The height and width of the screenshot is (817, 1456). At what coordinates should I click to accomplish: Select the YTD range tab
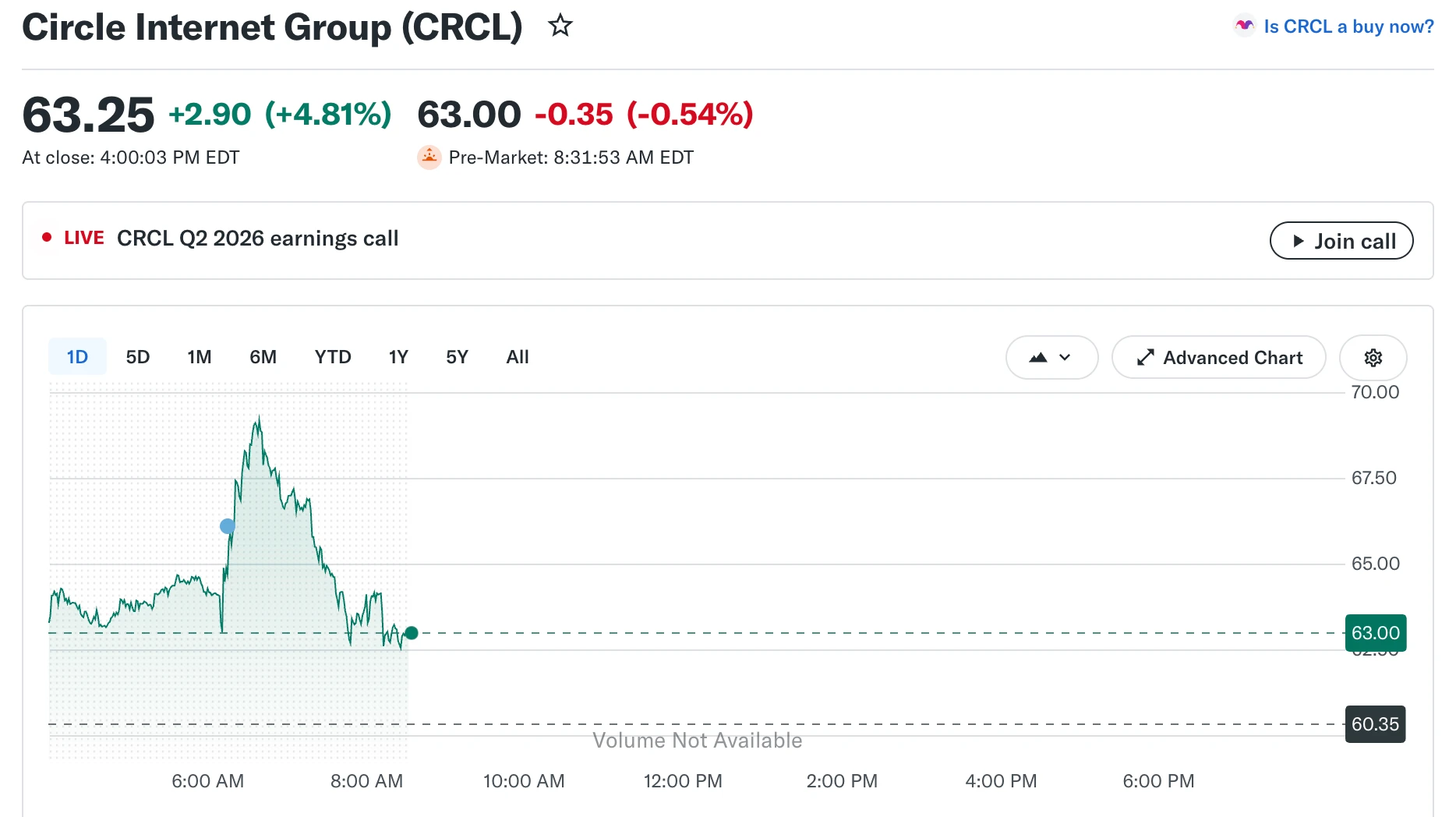(x=333, y=357)
